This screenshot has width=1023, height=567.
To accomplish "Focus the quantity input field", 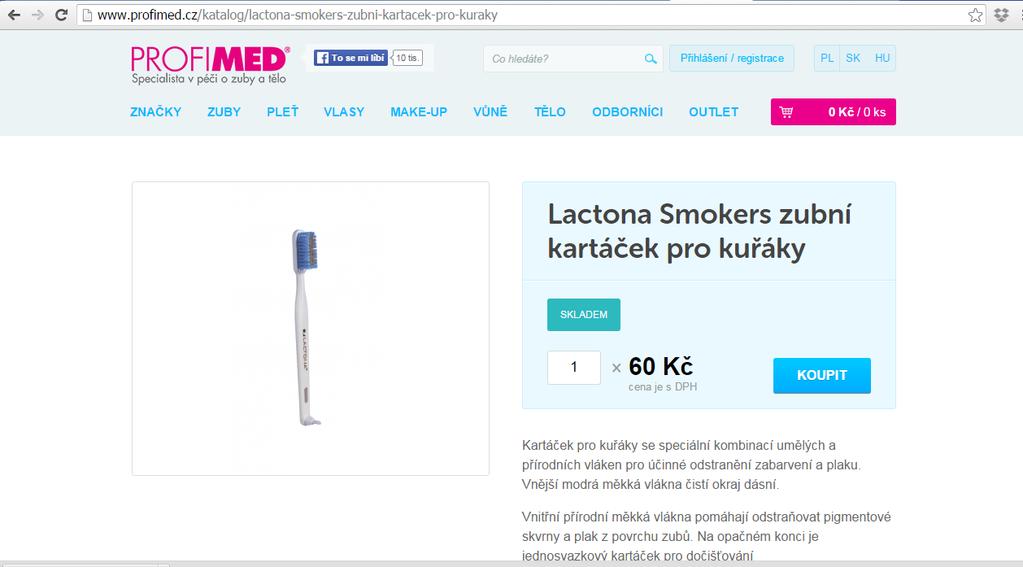I will 574,367.
